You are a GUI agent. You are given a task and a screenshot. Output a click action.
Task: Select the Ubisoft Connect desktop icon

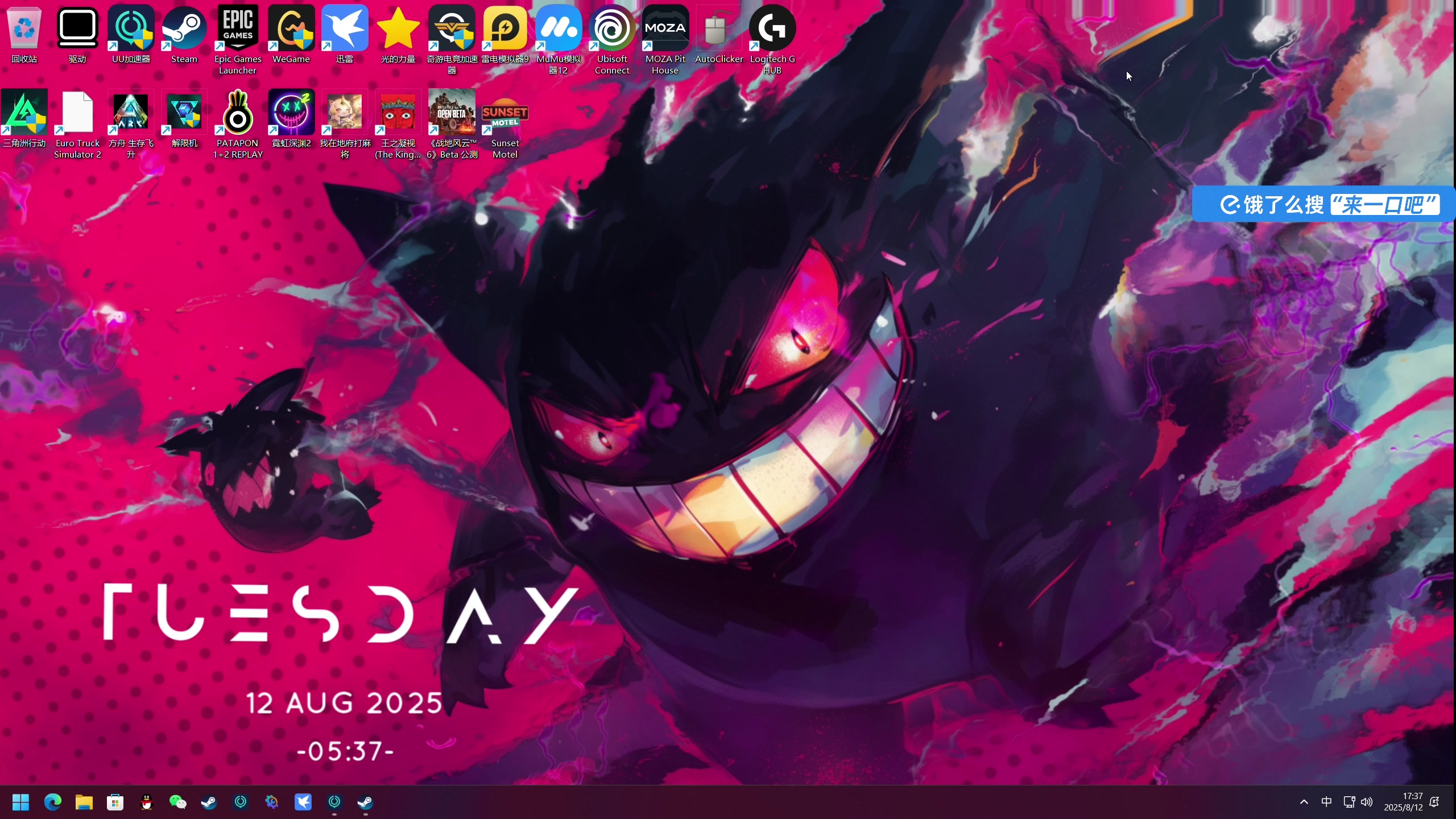click(x=612, y=41)
